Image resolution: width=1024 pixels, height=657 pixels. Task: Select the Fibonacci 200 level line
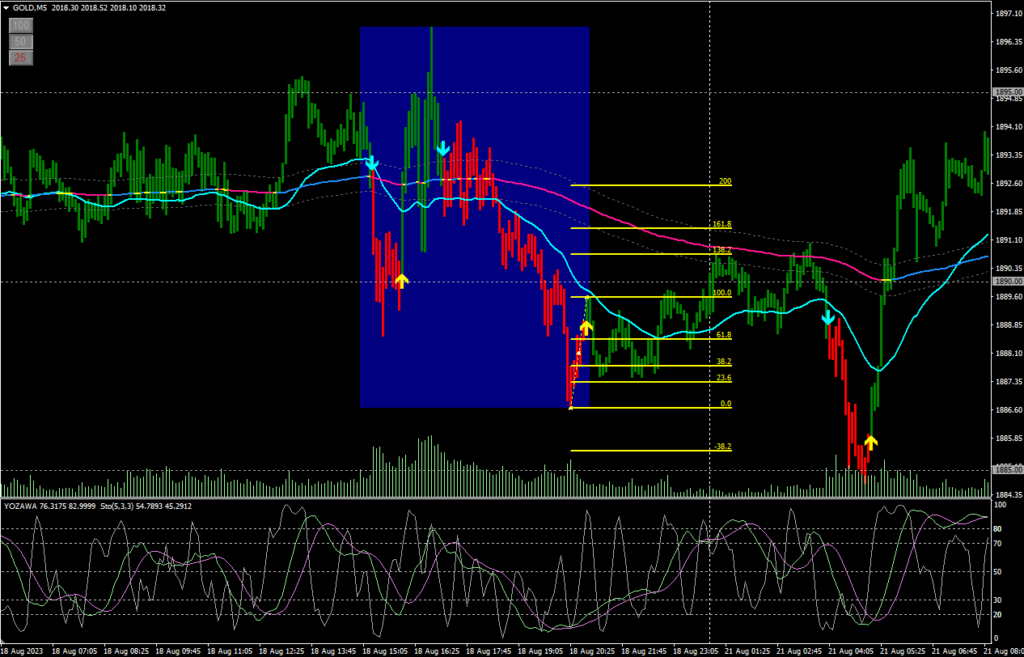(650, 185)
